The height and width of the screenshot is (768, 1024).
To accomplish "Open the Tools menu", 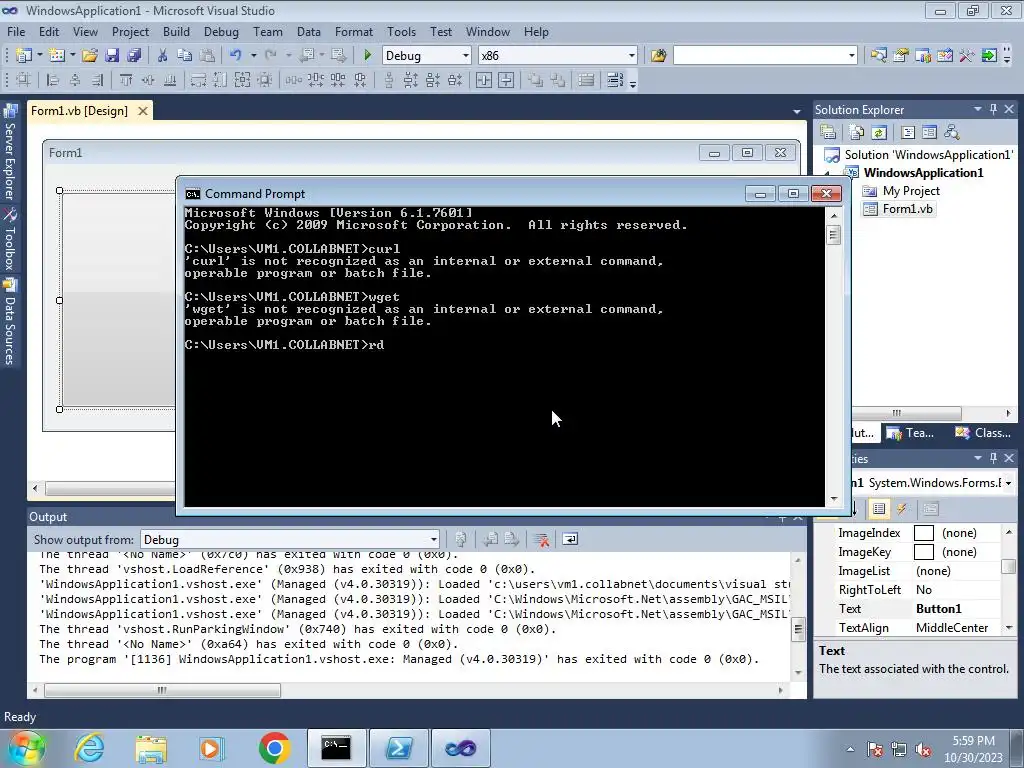I will click(x=401, y=31).
